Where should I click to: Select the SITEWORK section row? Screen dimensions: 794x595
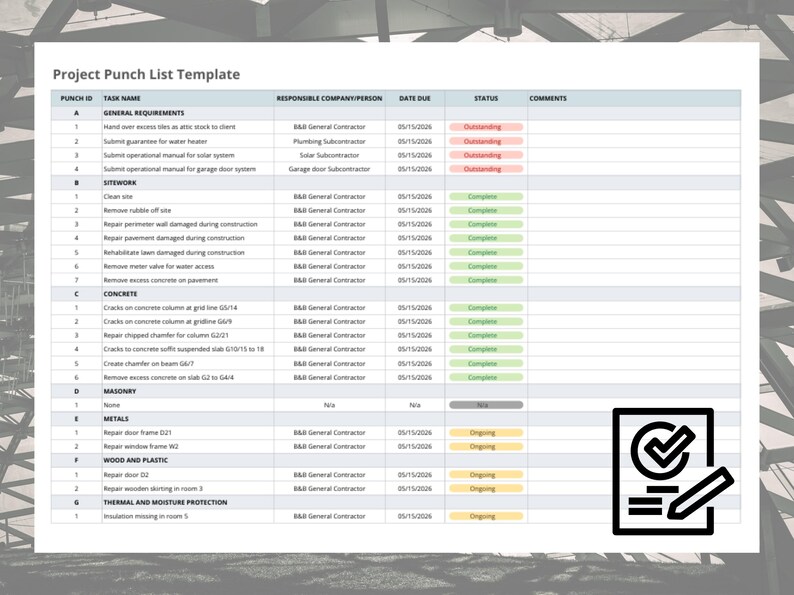click(x=395, y=183)
